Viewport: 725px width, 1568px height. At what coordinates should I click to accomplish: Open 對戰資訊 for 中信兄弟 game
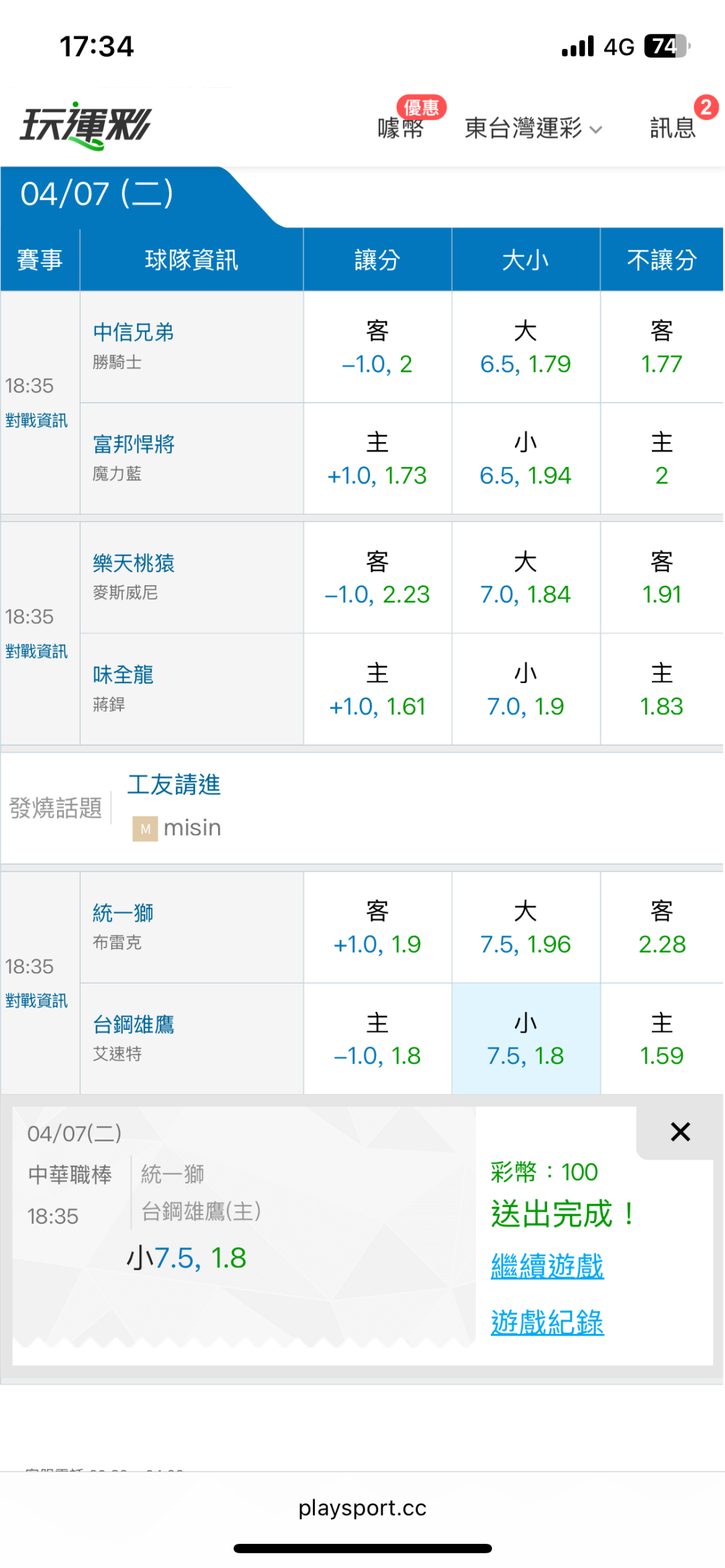[37, 421]
